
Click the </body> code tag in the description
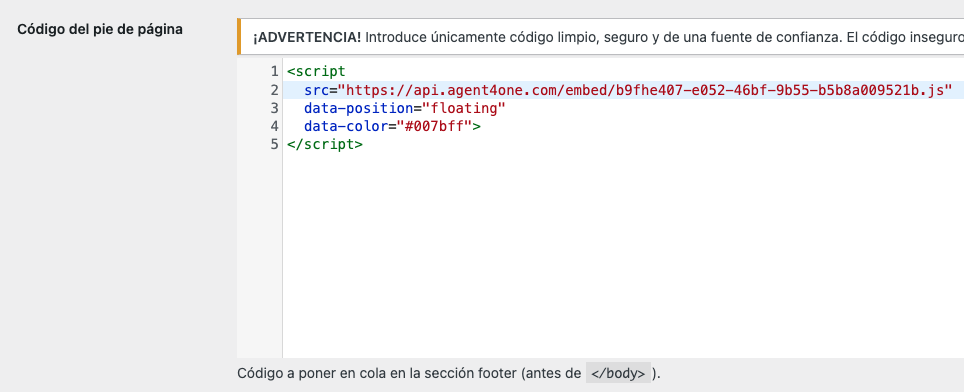(618, 373)
